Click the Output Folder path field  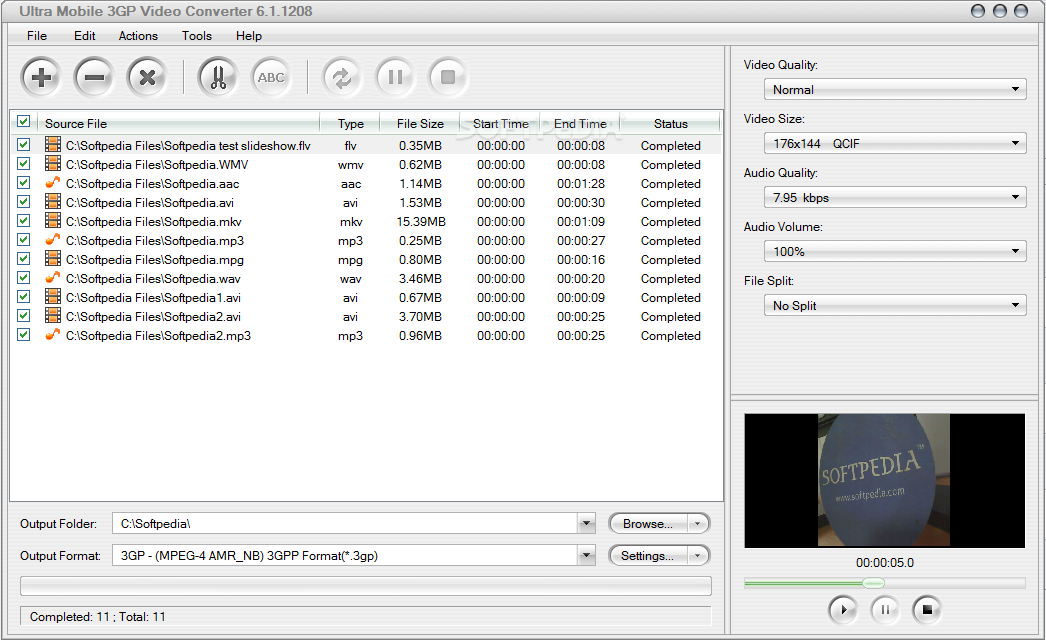coord(345,524)
